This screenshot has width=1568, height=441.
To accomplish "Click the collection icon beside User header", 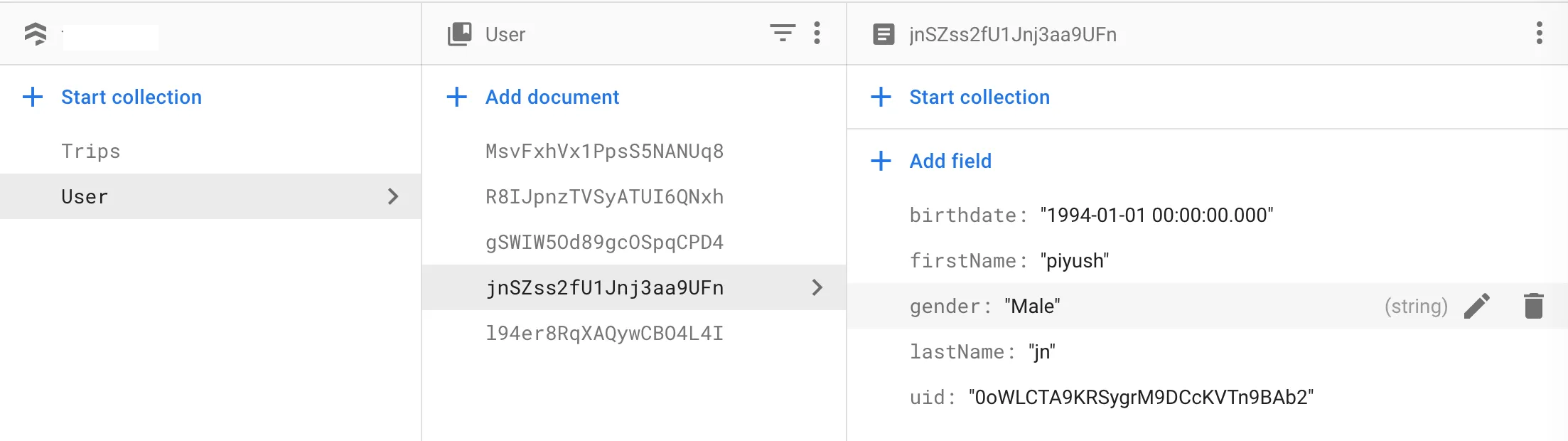I will coord(459,34).
